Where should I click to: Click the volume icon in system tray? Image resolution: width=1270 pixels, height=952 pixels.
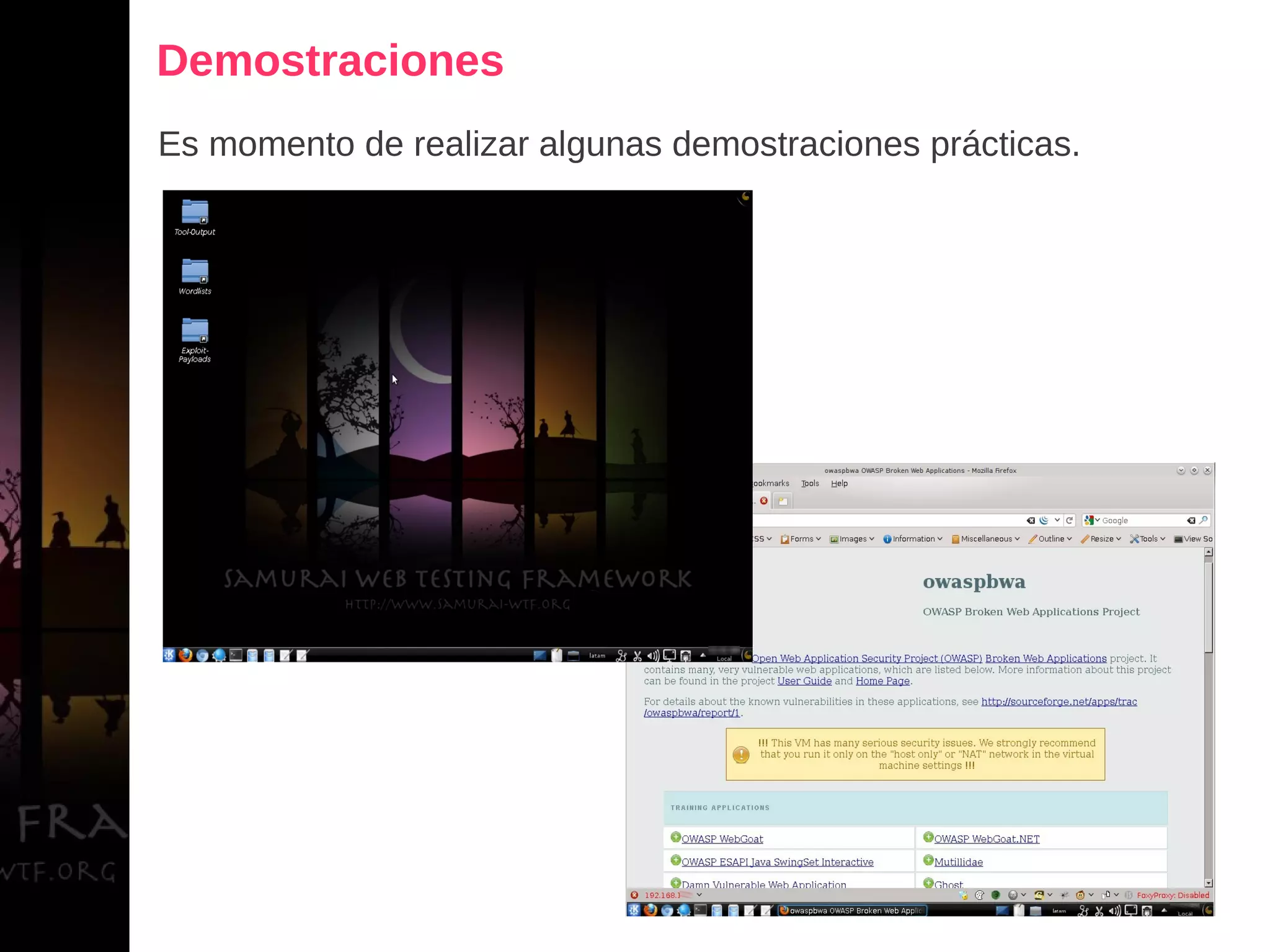pyautogui.click(x=653, y=656)
